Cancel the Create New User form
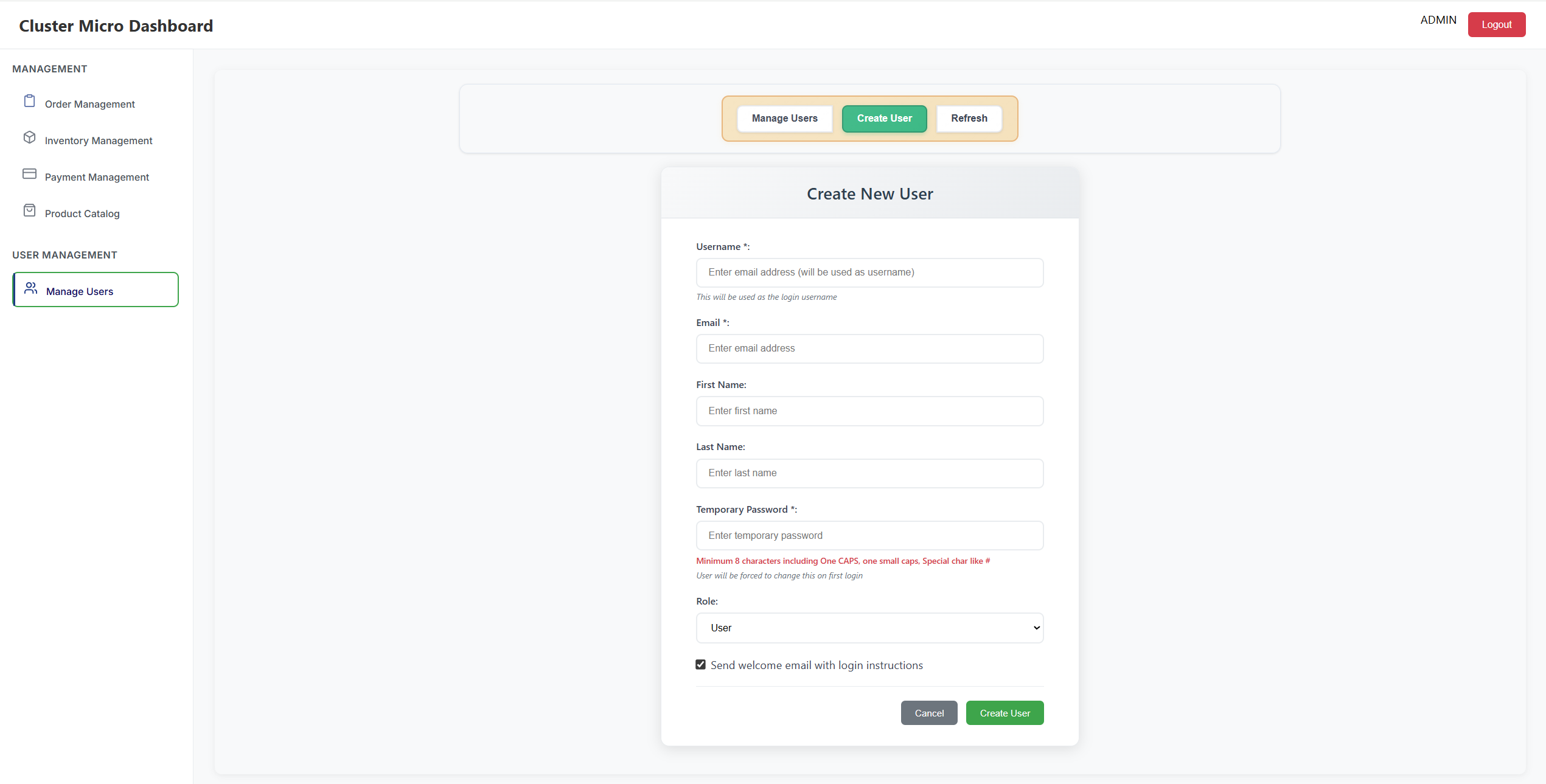 pyautogui.click(x=928, y=712)
